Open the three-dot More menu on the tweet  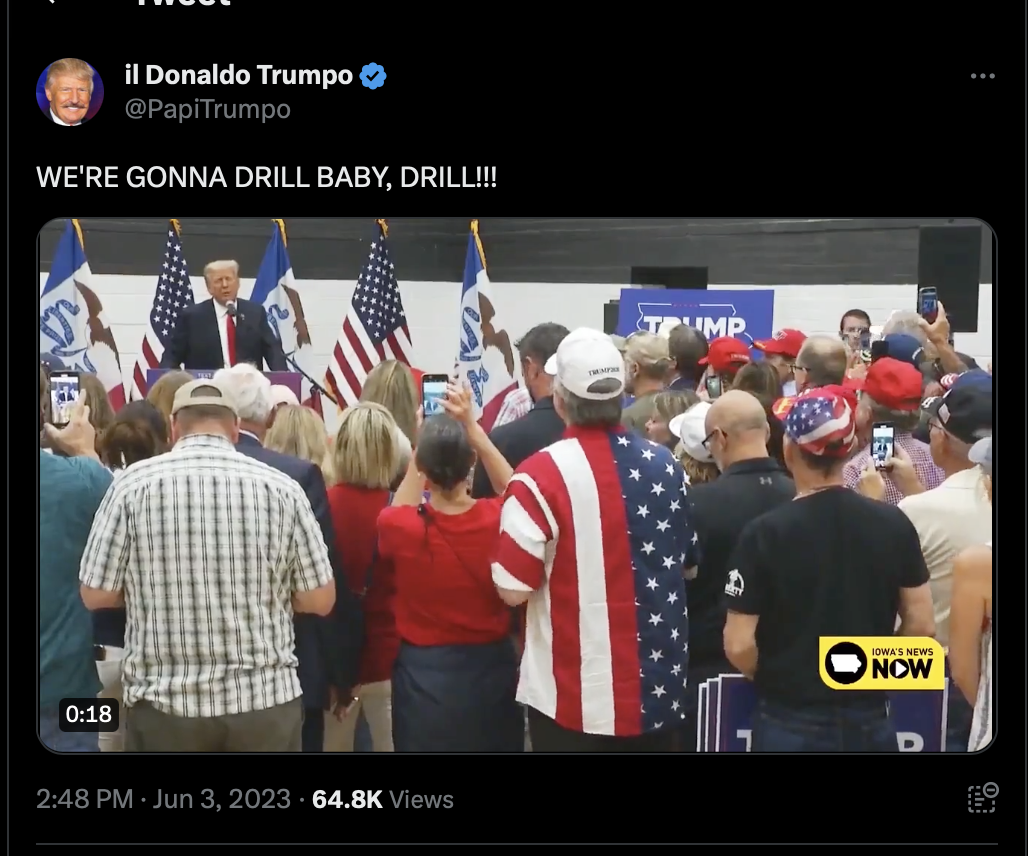click(982, 76)
